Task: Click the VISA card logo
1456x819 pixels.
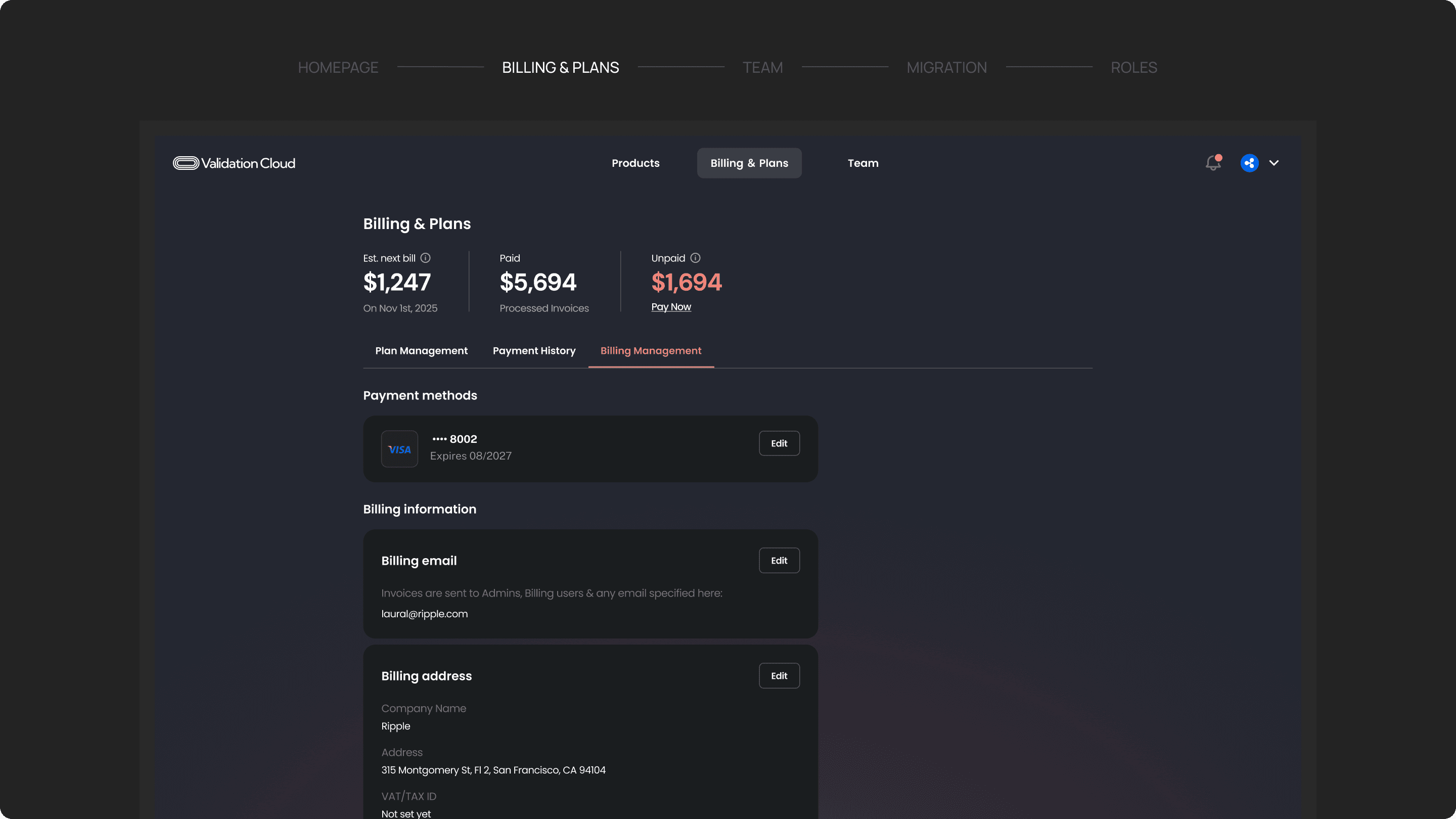Action: (399, 449)
